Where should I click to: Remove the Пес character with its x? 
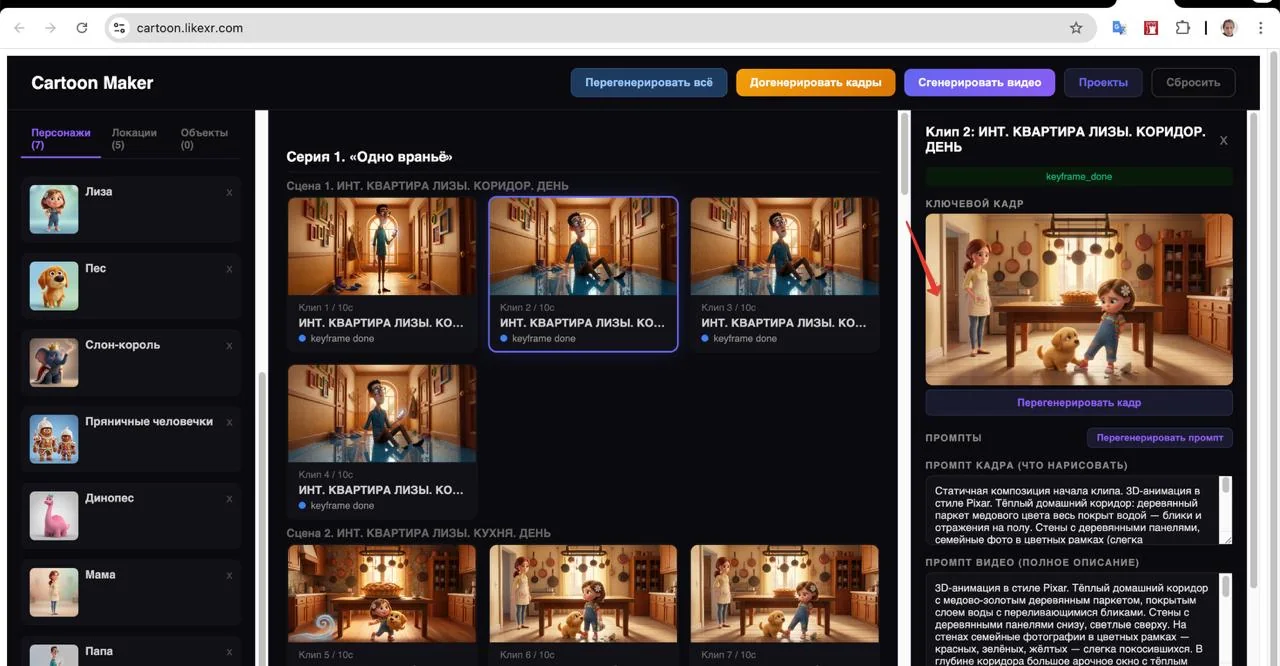(x=229, y=269)
